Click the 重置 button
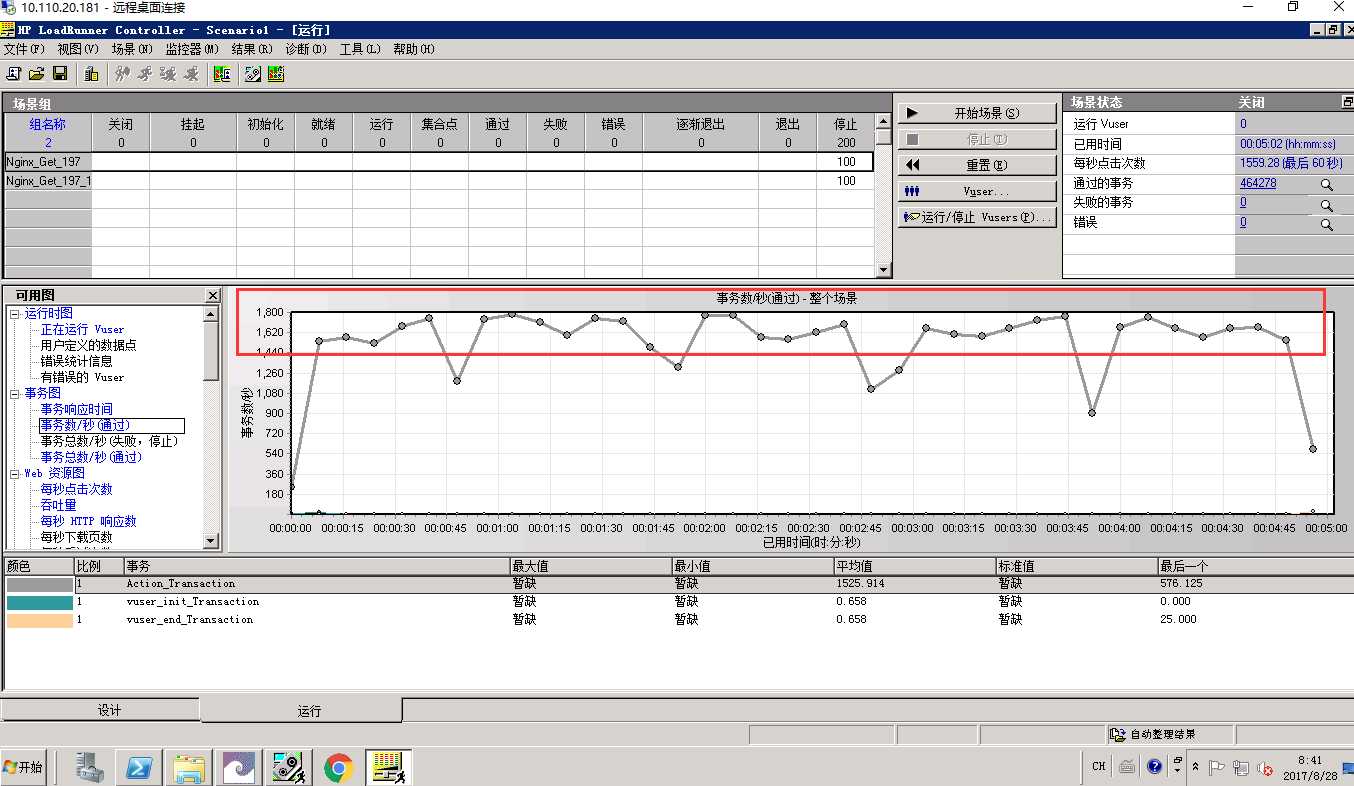1354x786 pixels. (x=977, y=165)
